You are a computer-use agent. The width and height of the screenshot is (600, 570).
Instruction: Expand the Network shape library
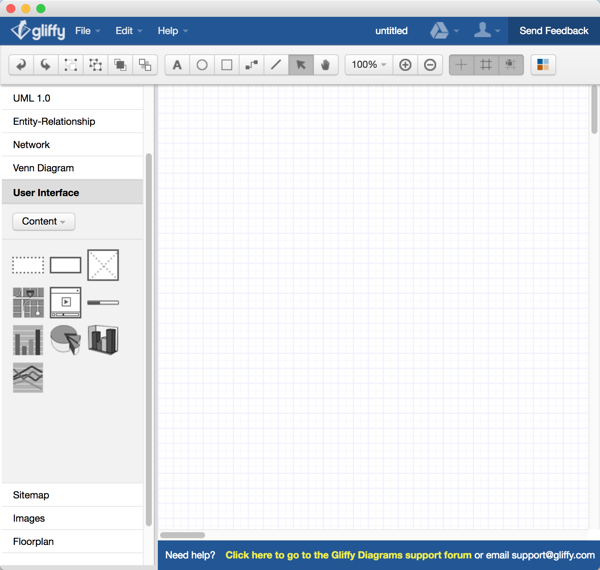pyautogui.click(x=72, y=145)
